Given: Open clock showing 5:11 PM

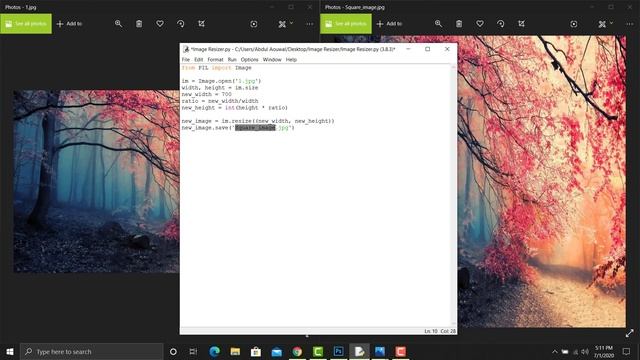Looking at the screenshot, I should [604, 351].
